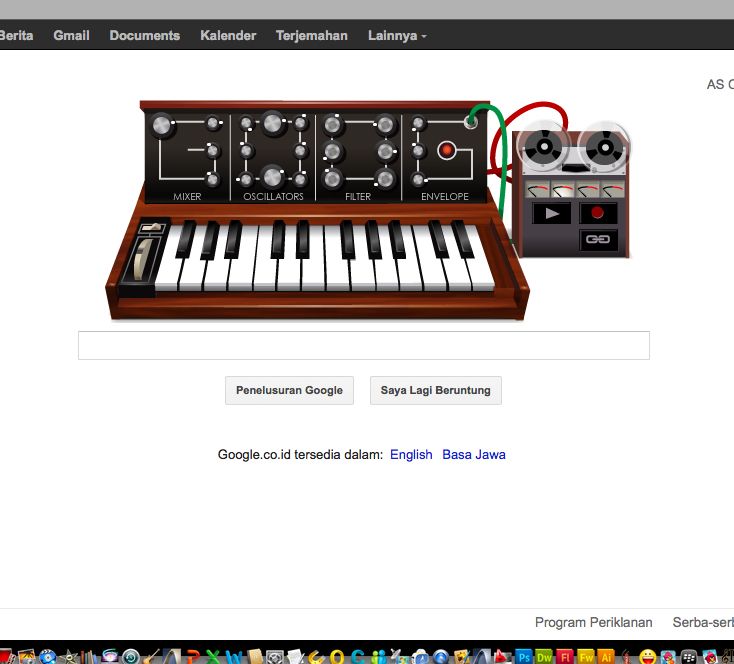Open Yahoo Messenger smiley in the dock
The image size is (734, 664).
click(648, 657)
